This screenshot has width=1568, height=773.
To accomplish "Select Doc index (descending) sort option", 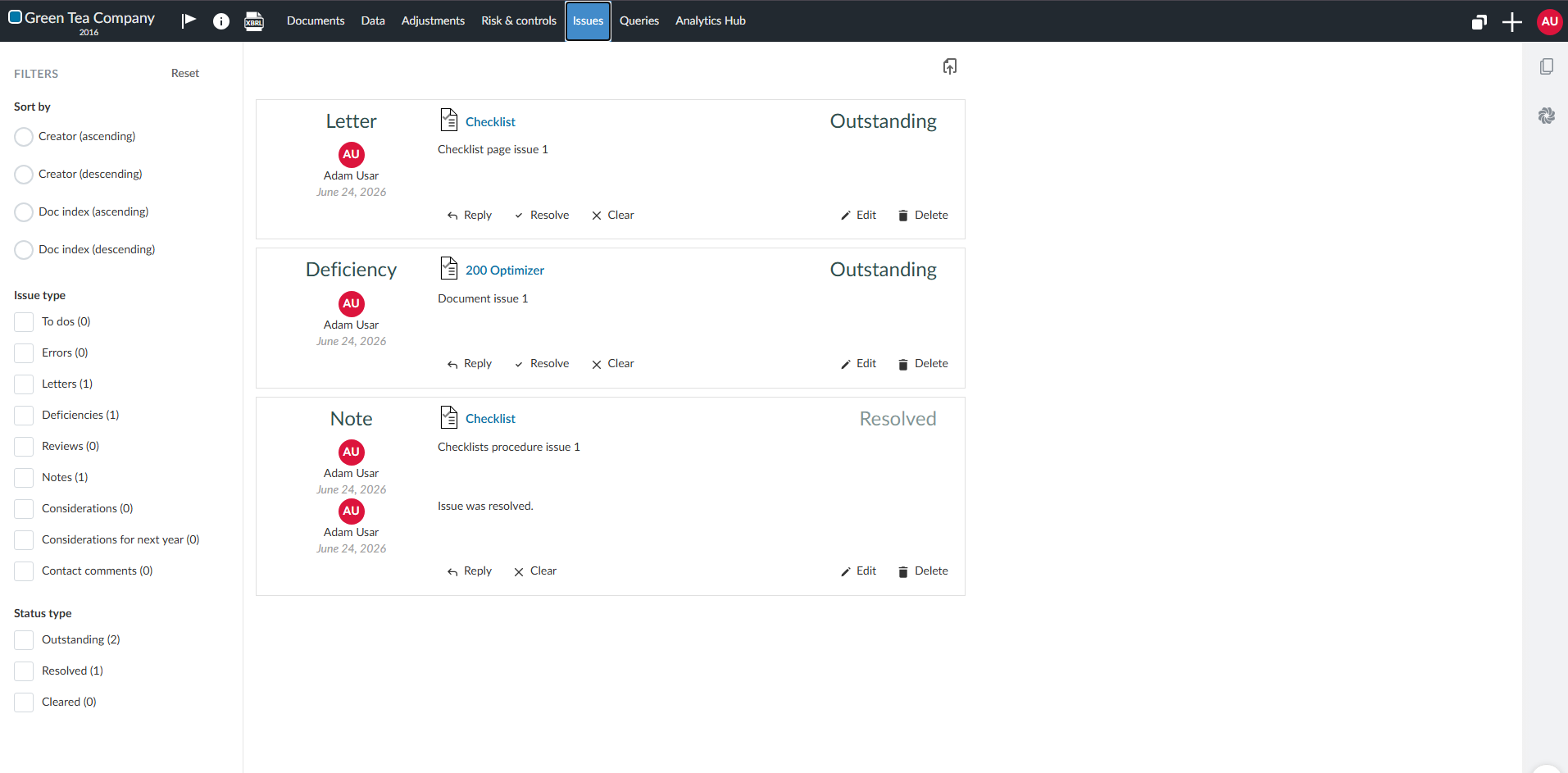I will 24,250.
